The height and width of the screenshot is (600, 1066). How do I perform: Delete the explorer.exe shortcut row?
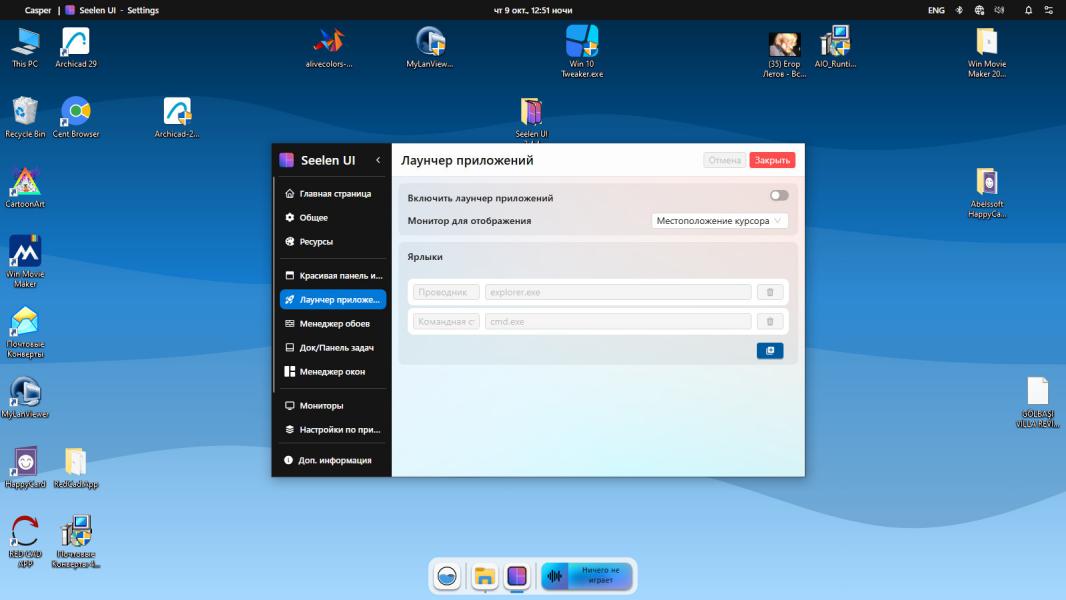point(769,292)
